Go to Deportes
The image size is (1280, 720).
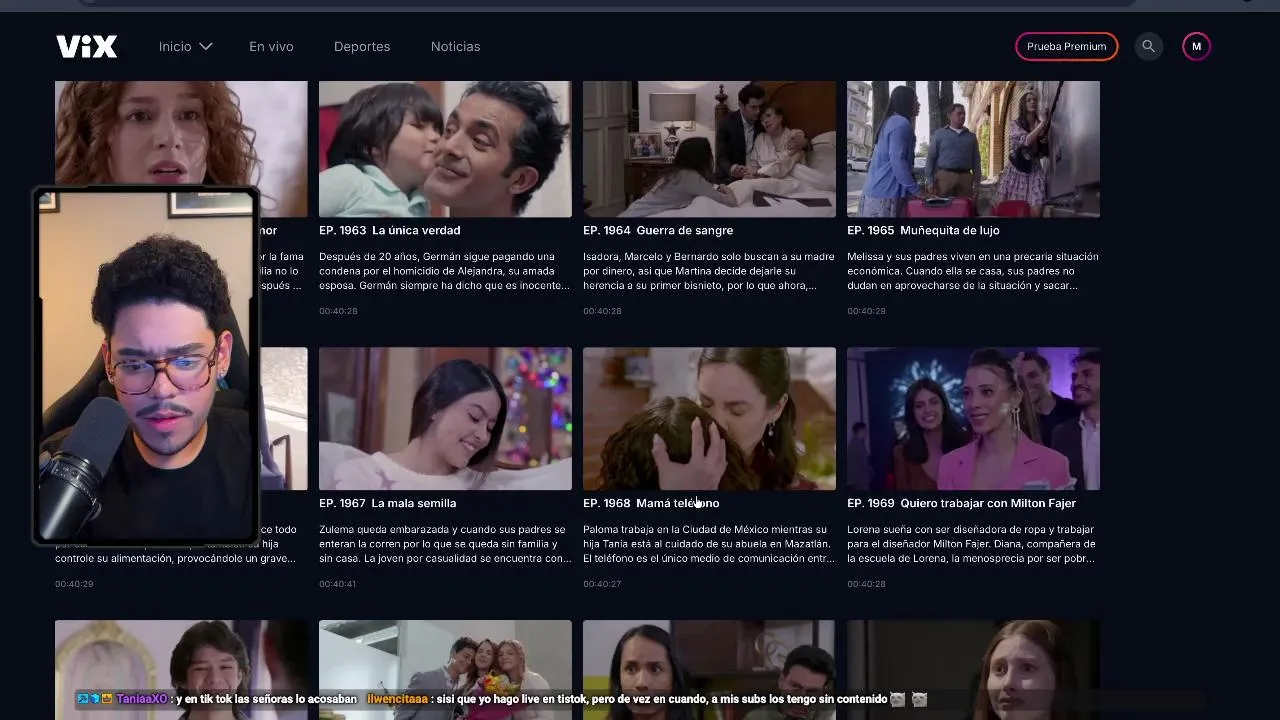click(362, 46)
